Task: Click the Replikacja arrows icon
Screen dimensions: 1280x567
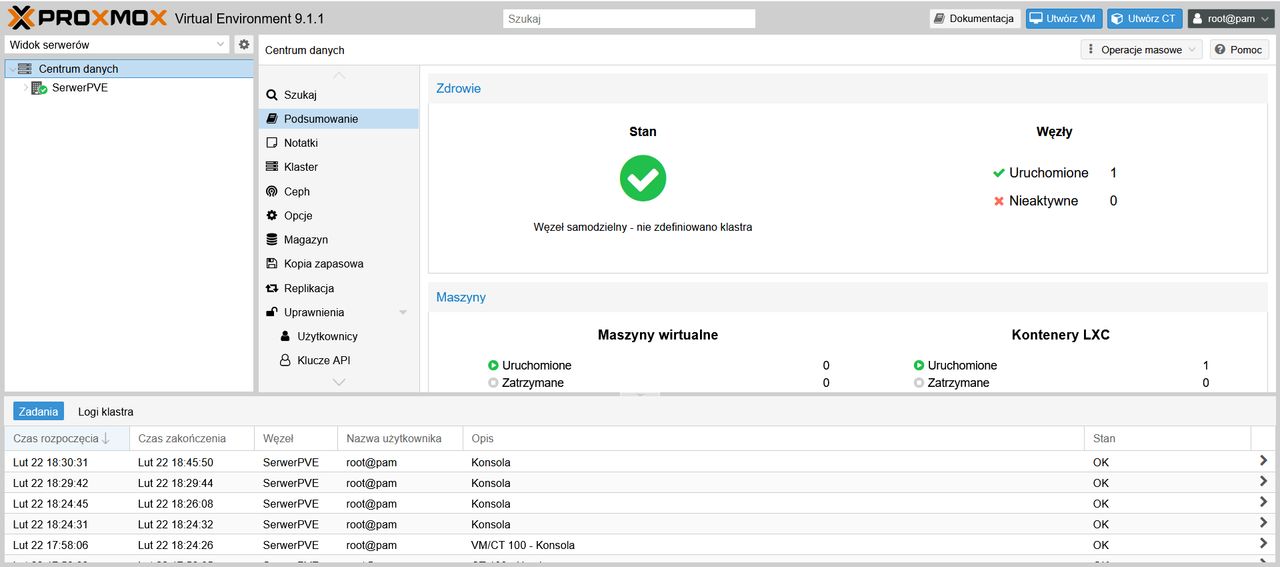Action: (272, 288)
